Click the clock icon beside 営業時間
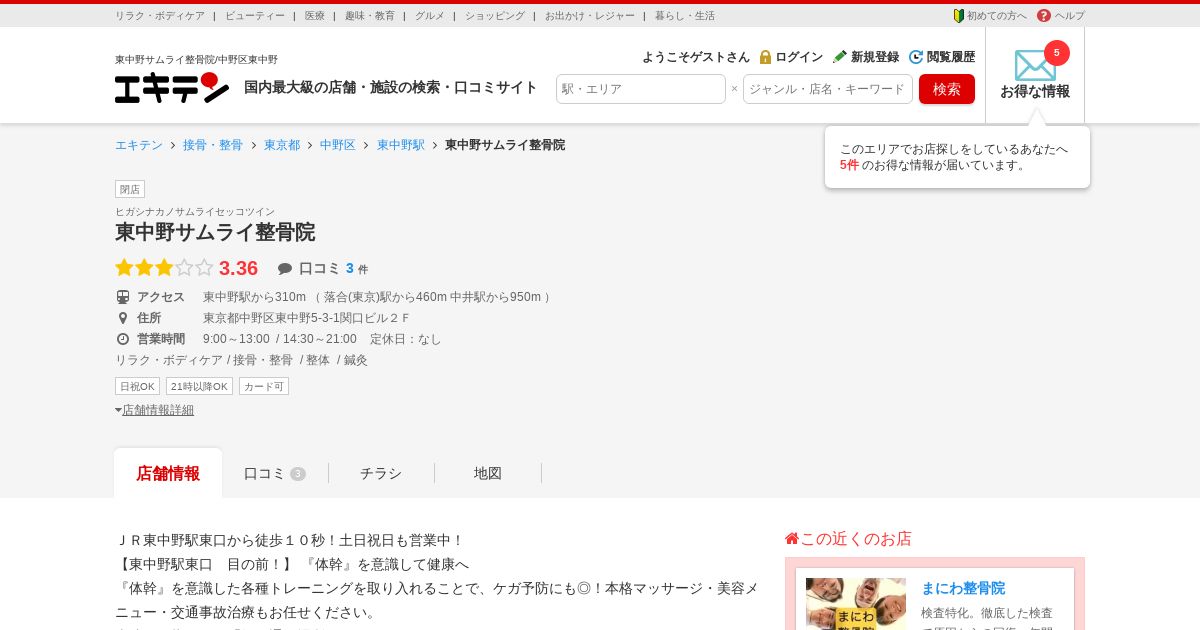 pos(123,339)
